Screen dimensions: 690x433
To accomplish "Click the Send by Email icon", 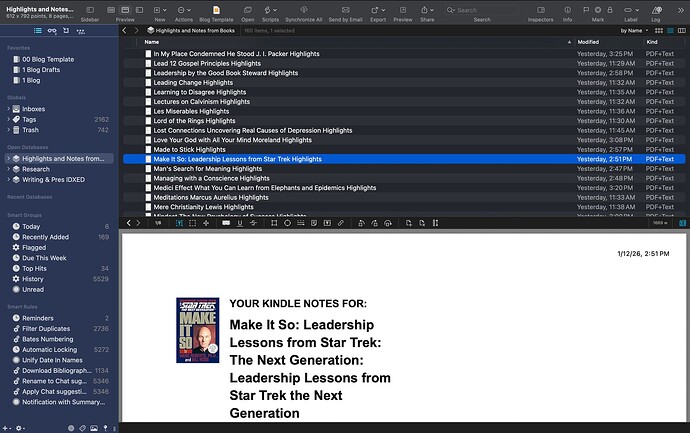I will click(346, 9).
